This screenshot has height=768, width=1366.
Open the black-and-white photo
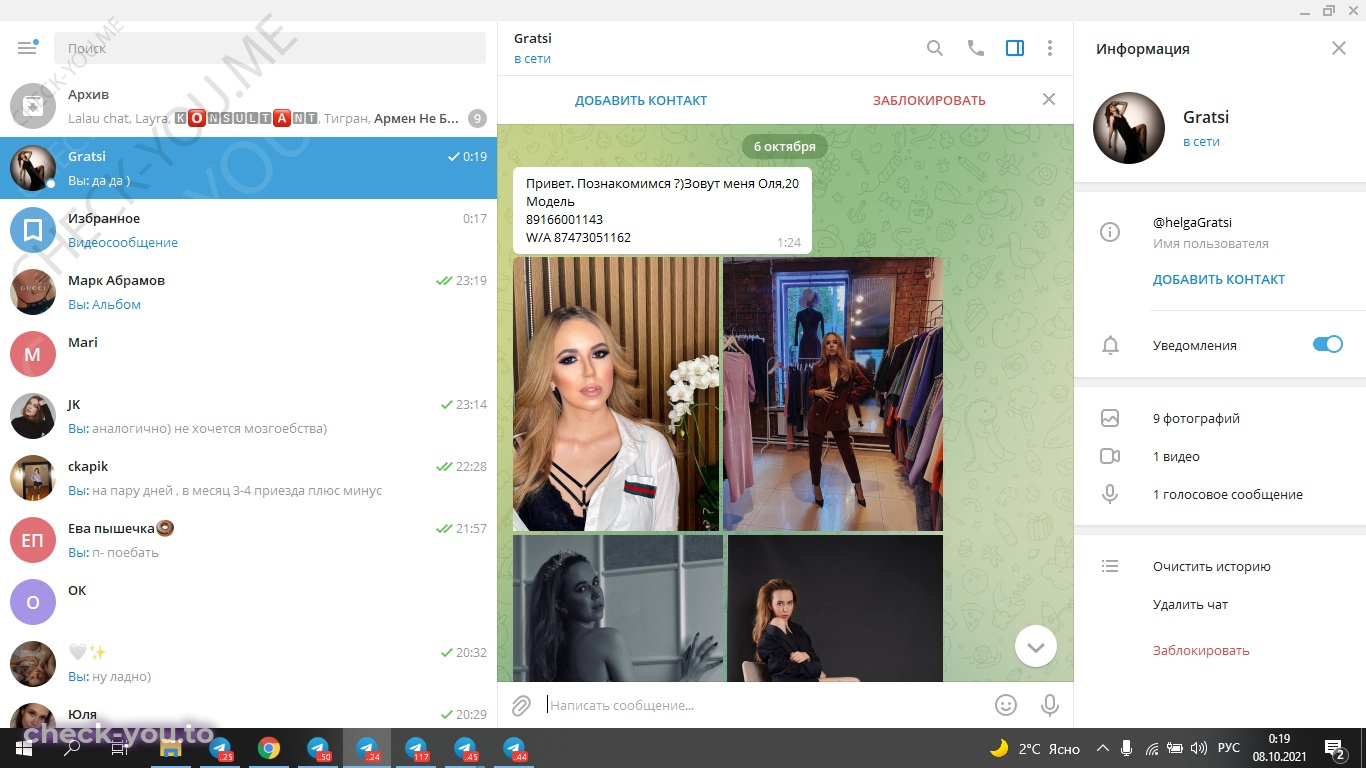click(618, 608)
